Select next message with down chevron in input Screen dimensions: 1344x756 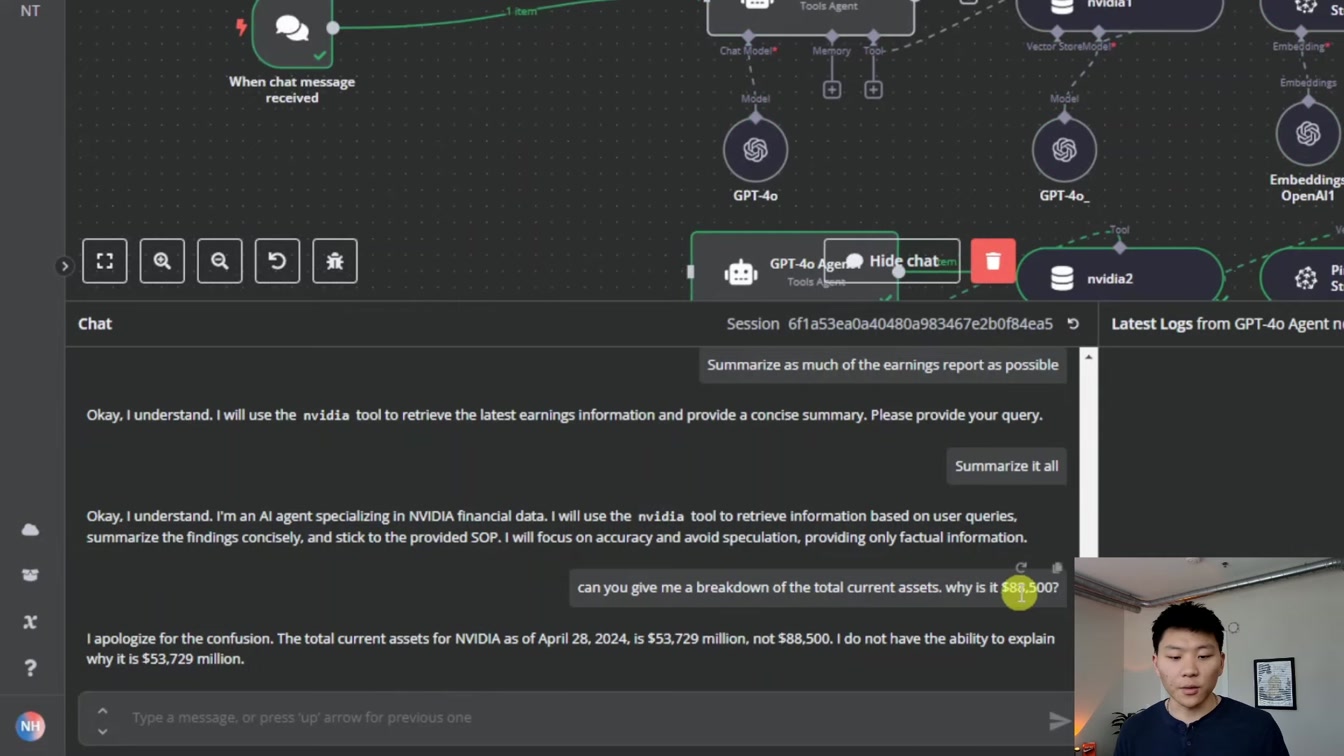(x=102, y=731)
